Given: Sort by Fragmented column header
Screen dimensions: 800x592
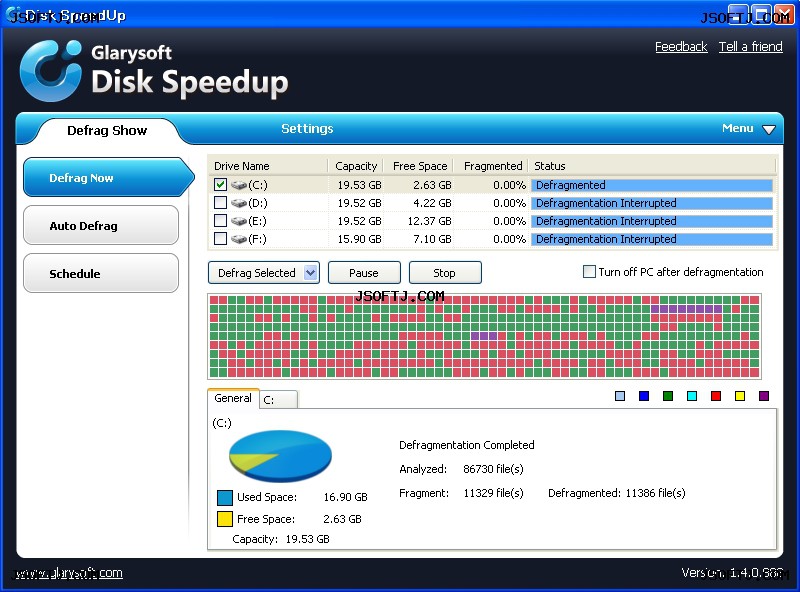Looking at the screenshot, I should point(492,166).
